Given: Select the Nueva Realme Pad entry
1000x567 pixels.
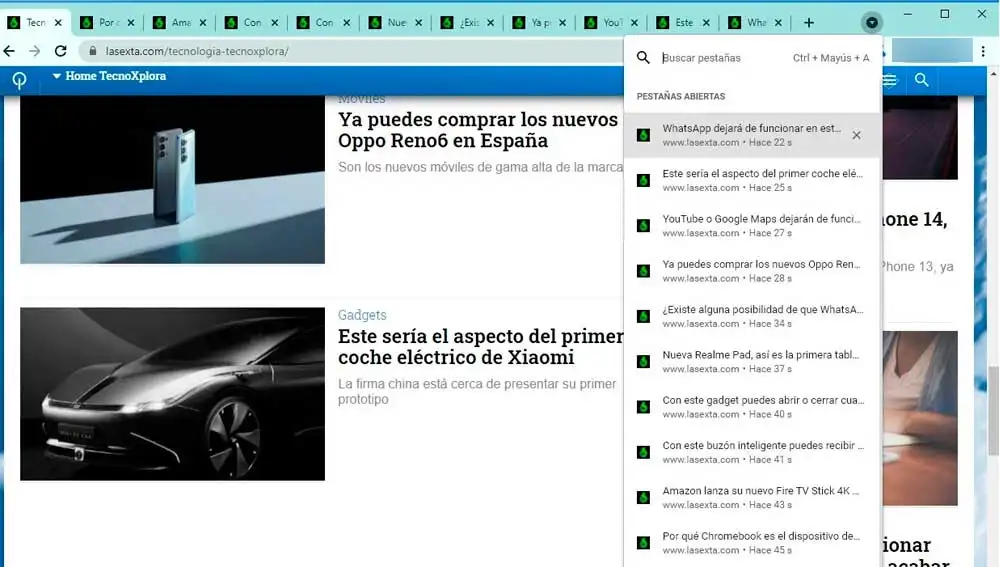Looking at the screenshot, I should pyautogui.click(x=752, y=362).
